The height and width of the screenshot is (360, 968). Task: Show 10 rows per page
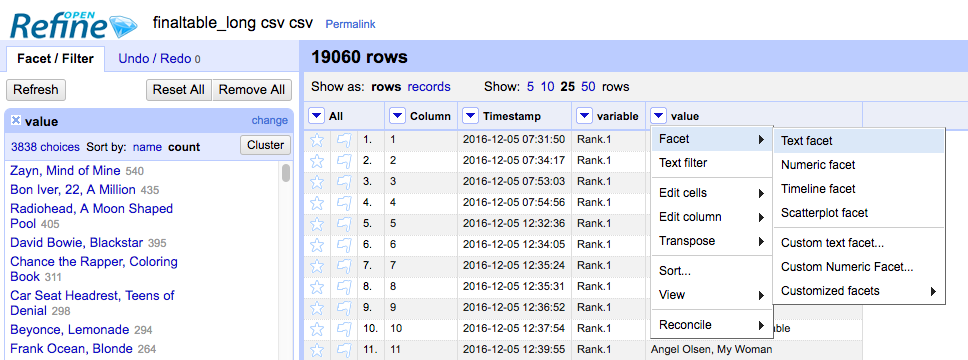(548, 86)
